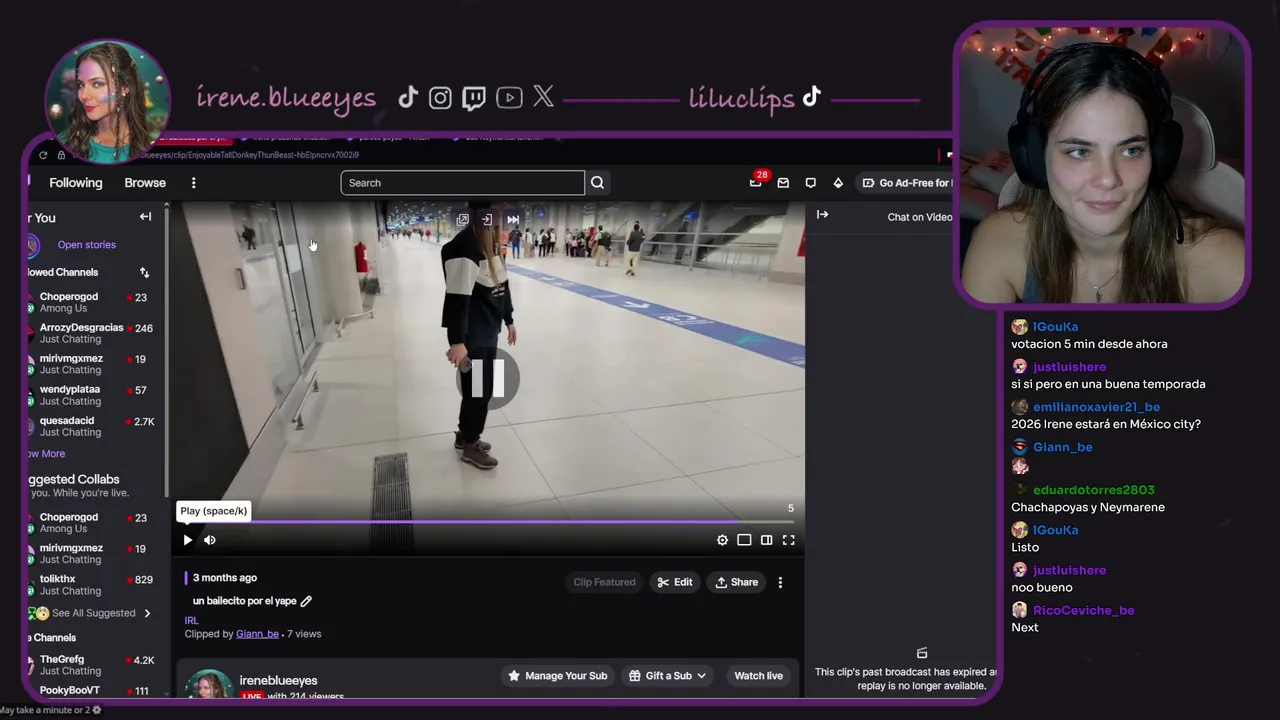Open notifications inbox showing 28
Viewport: 1280px width, 720px height.
(x=756, y=182)
